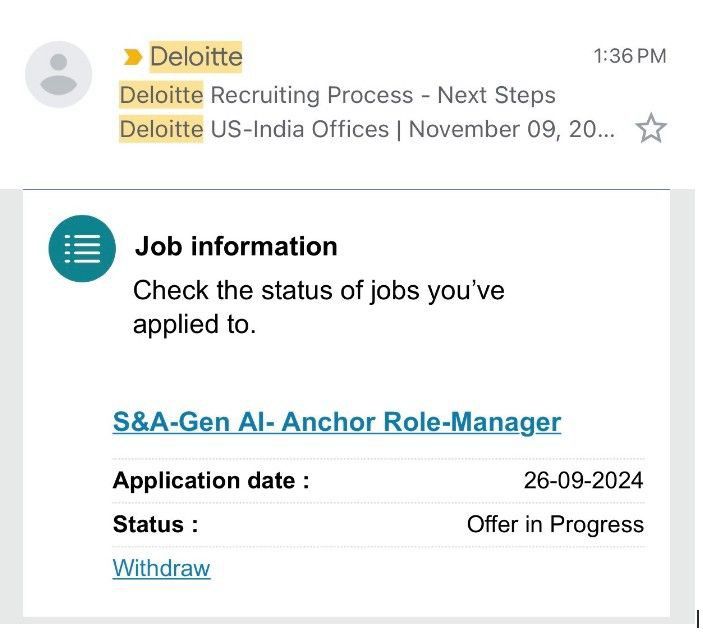Click the truncated November 09 date text
Viewport: 703px width, 632px height.
point(519,129)
